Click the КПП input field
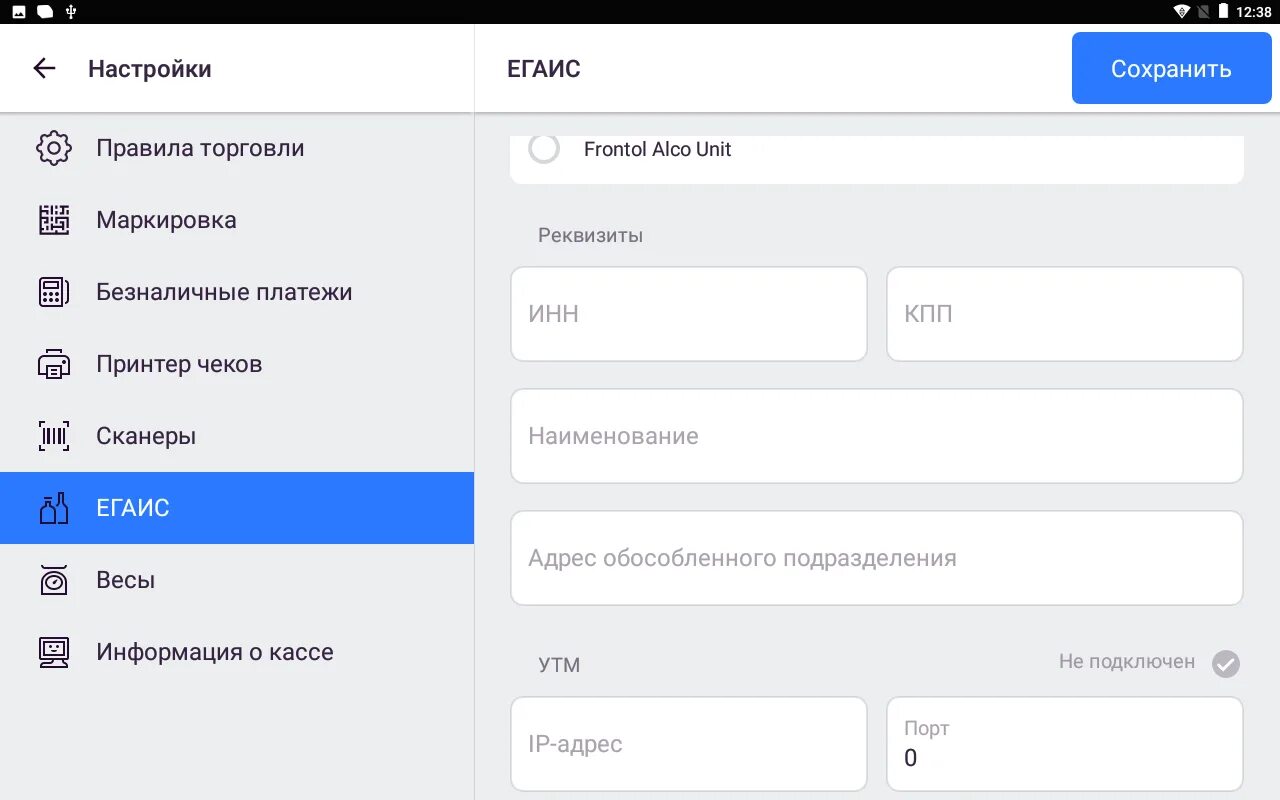Image resolution: width=1280 pixels, height=800 pixels. coord(1064,314)
